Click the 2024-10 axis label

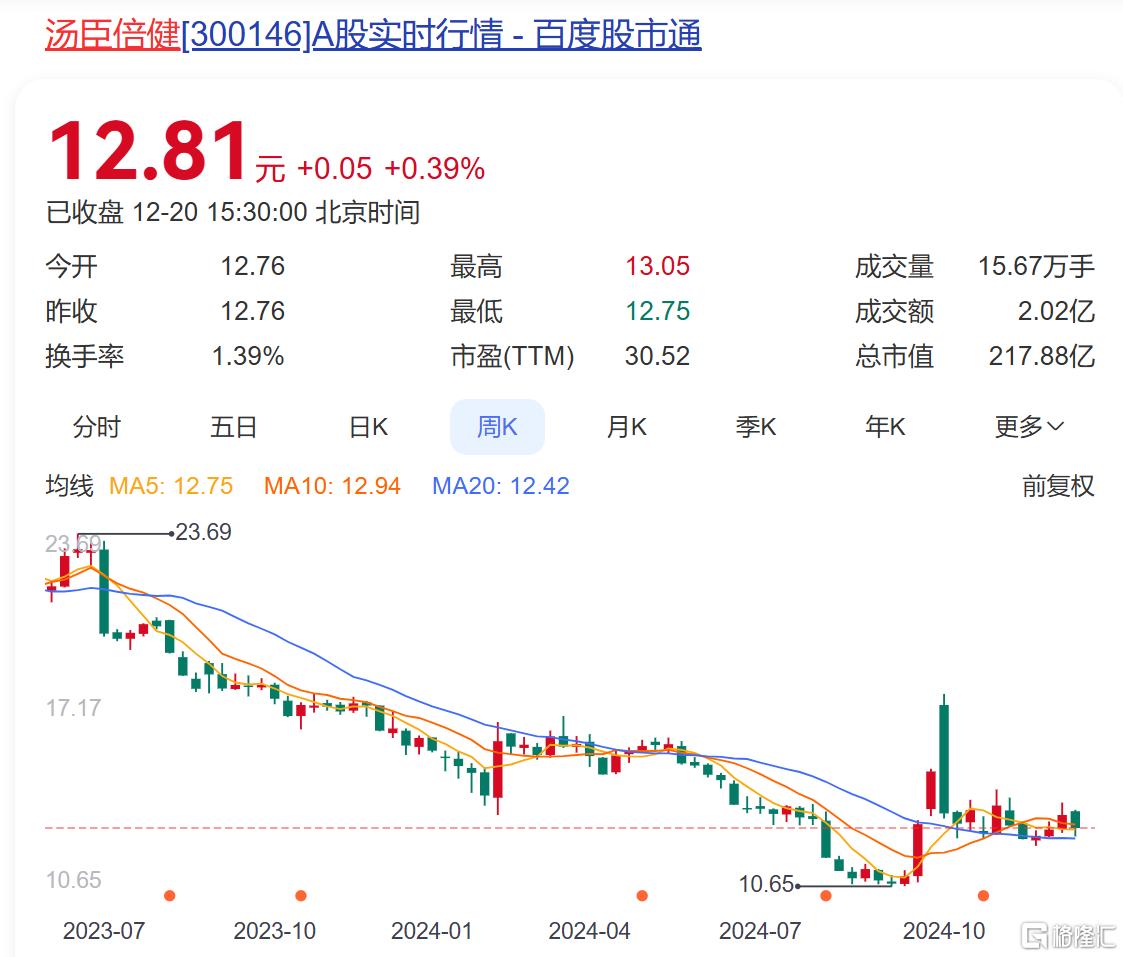click(944, 931)
